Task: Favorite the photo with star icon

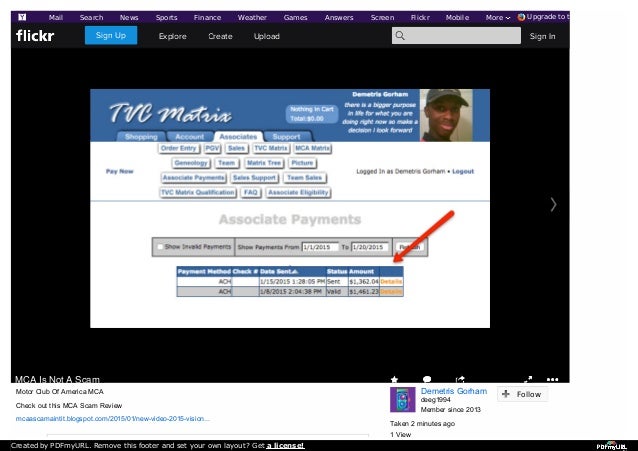Action: pyautogui.click(x=394, y=379)
